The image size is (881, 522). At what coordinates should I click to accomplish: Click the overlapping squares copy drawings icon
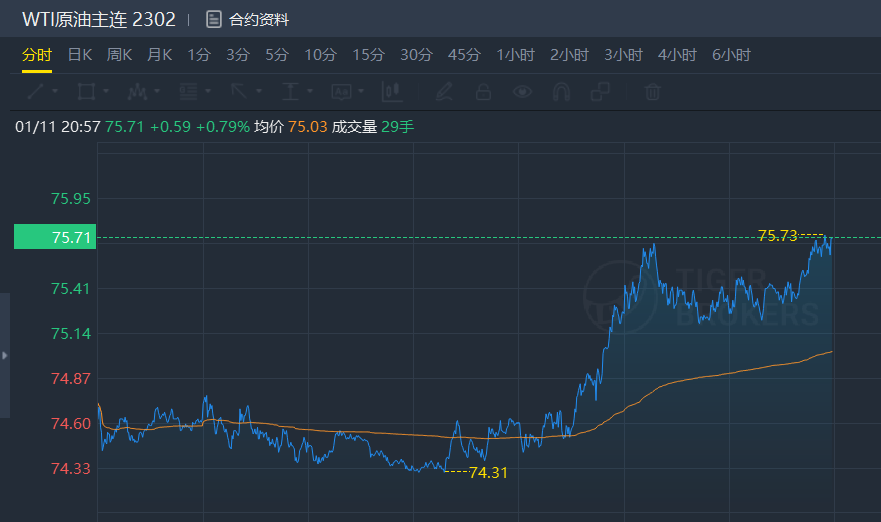coord(600,92)
